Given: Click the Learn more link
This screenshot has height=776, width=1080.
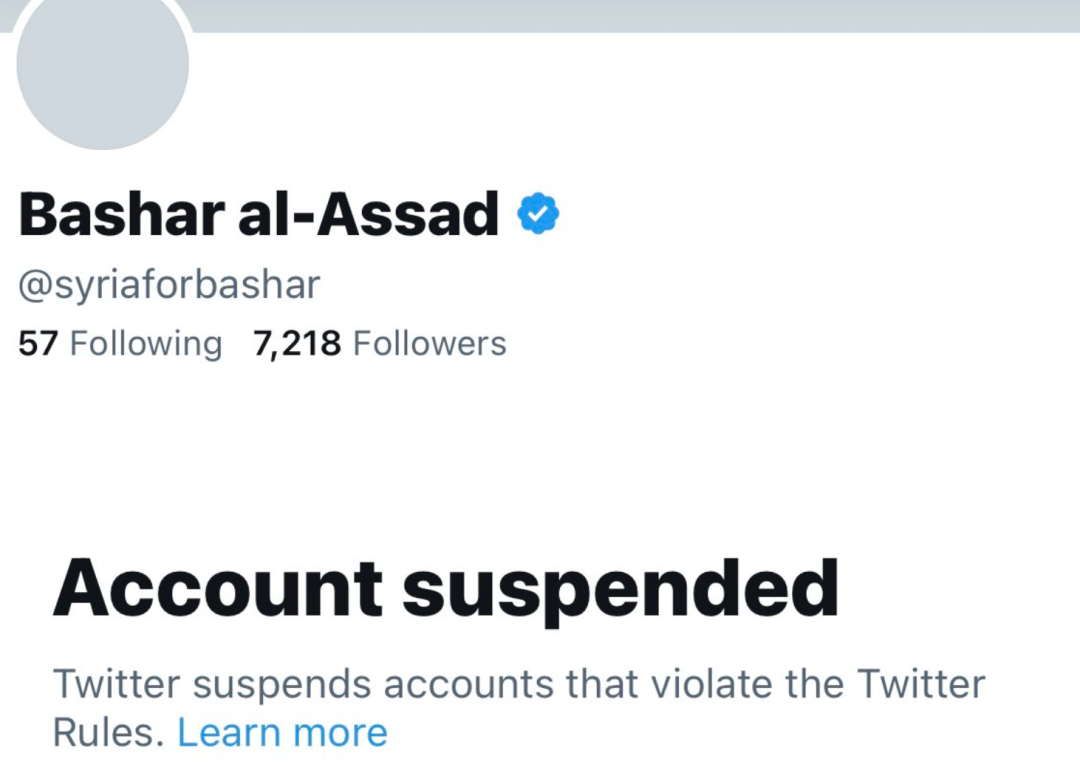Looking at the screenshot, I should click(x=282, y=732).
